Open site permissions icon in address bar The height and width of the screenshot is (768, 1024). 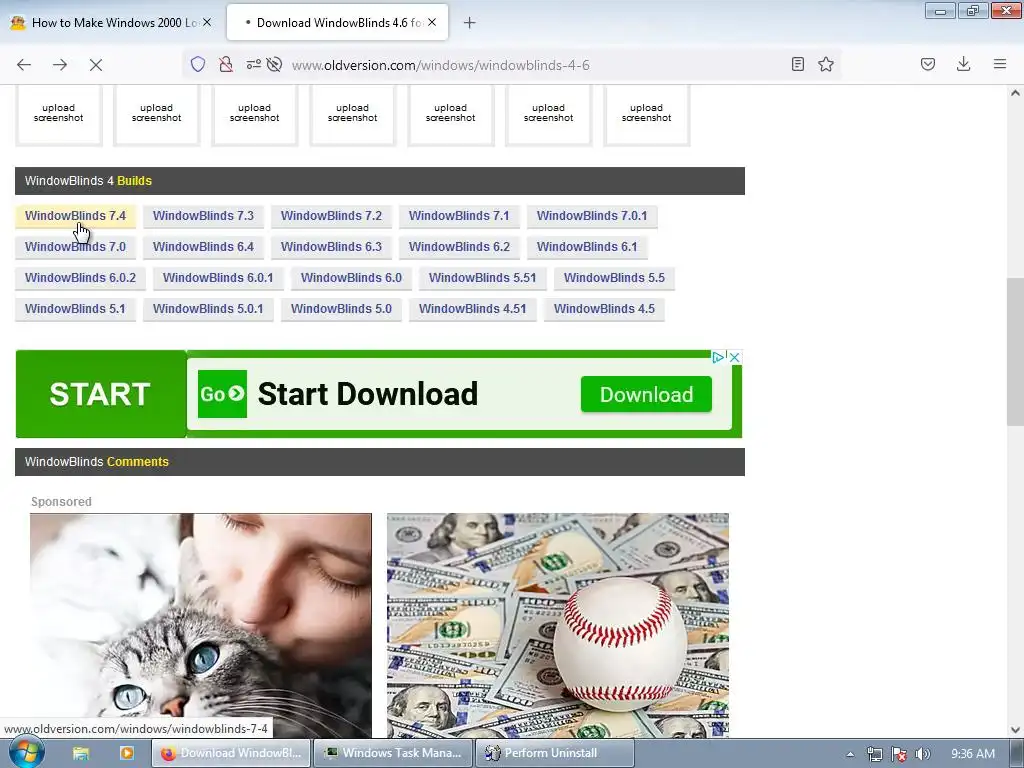253,64
